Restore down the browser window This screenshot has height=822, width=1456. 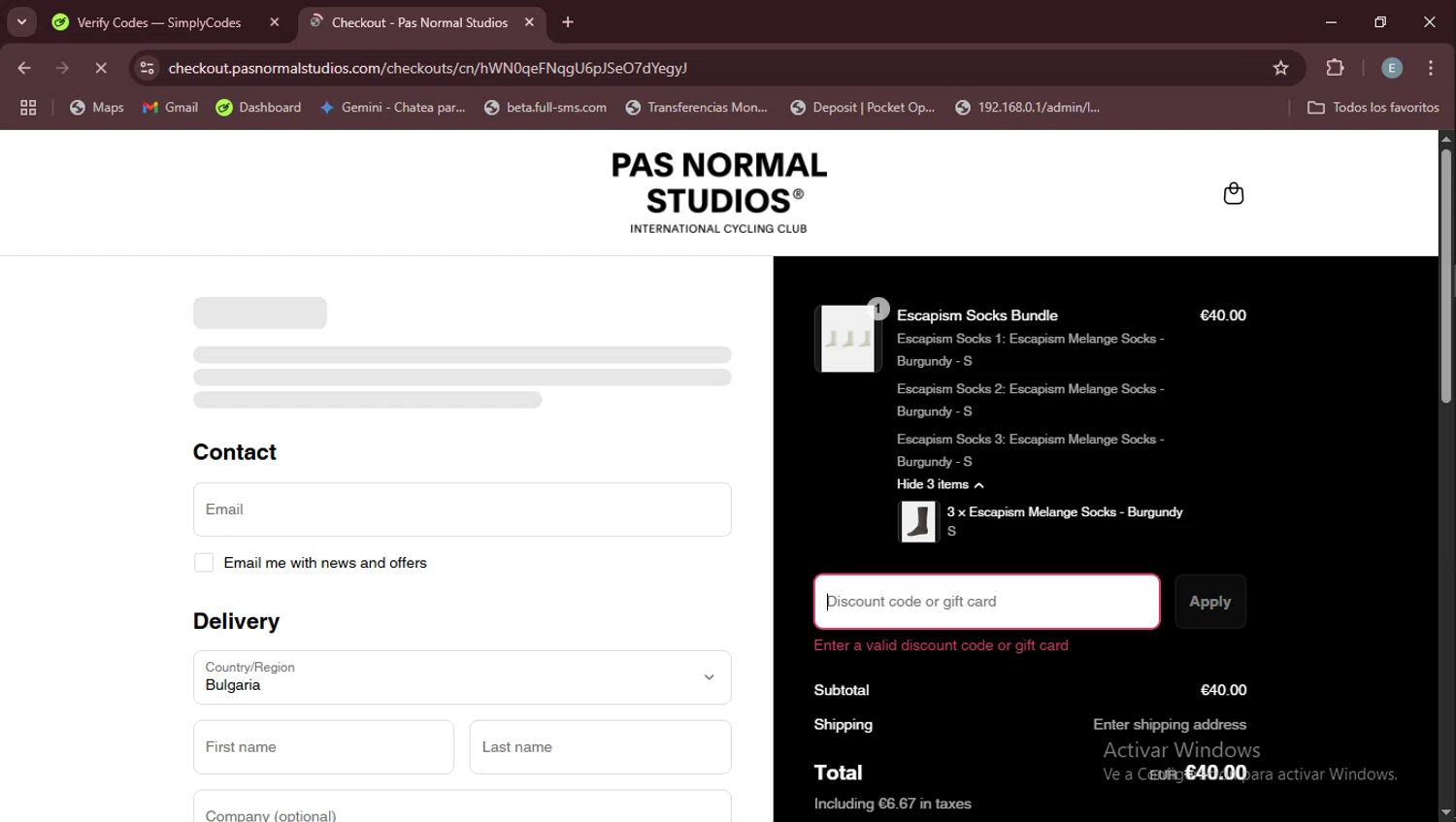click(1380, 22)
